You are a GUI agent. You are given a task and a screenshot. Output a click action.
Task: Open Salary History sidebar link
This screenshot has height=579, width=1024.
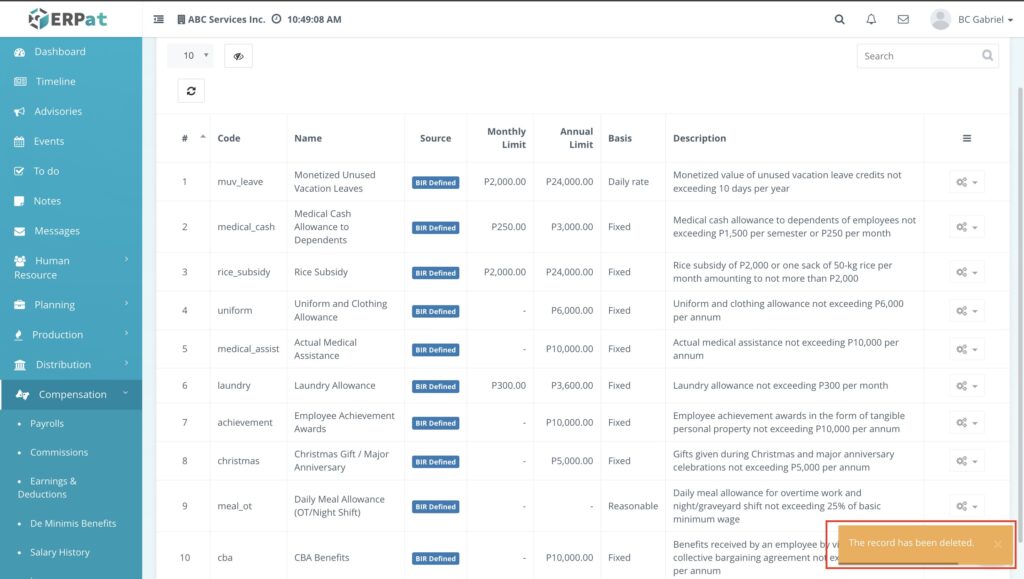60,552
